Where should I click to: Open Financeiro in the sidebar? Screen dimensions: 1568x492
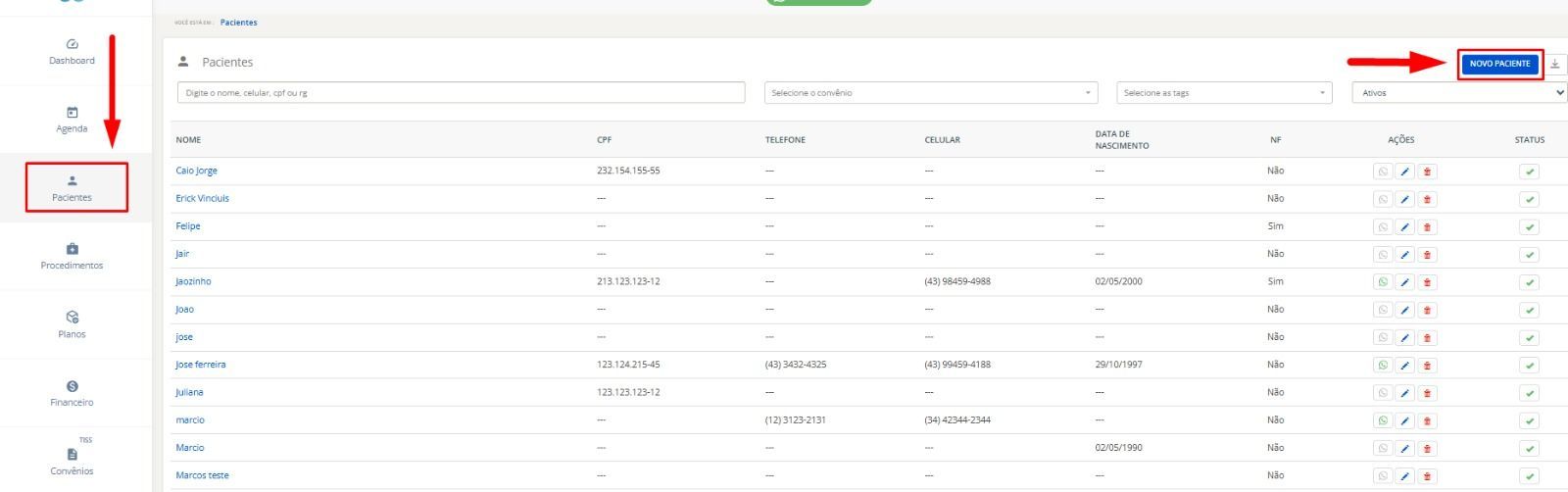pos(72,393)
